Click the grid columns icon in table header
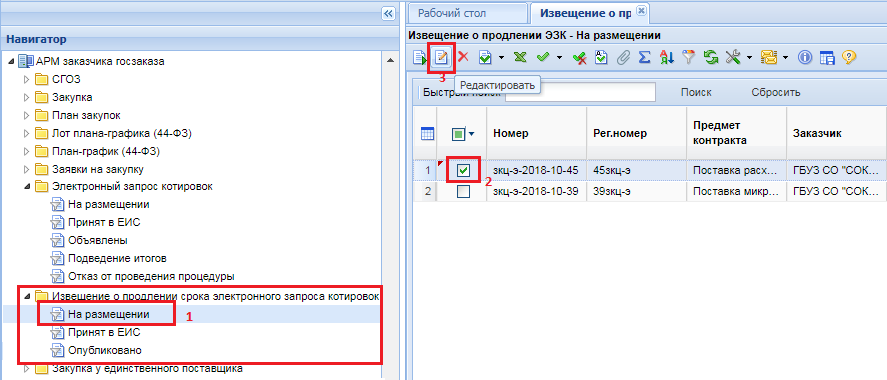Screen dimensions: 887x380 (428, 134)
